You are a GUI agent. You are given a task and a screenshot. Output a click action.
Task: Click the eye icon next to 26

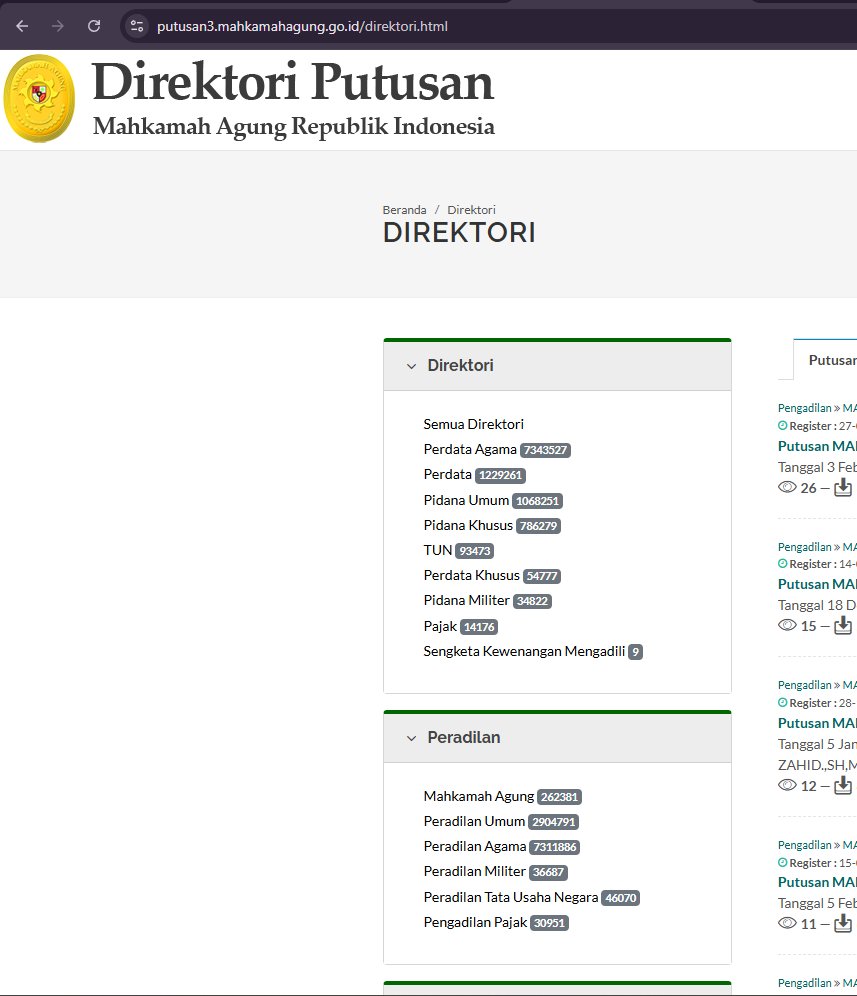coord(787,487)
